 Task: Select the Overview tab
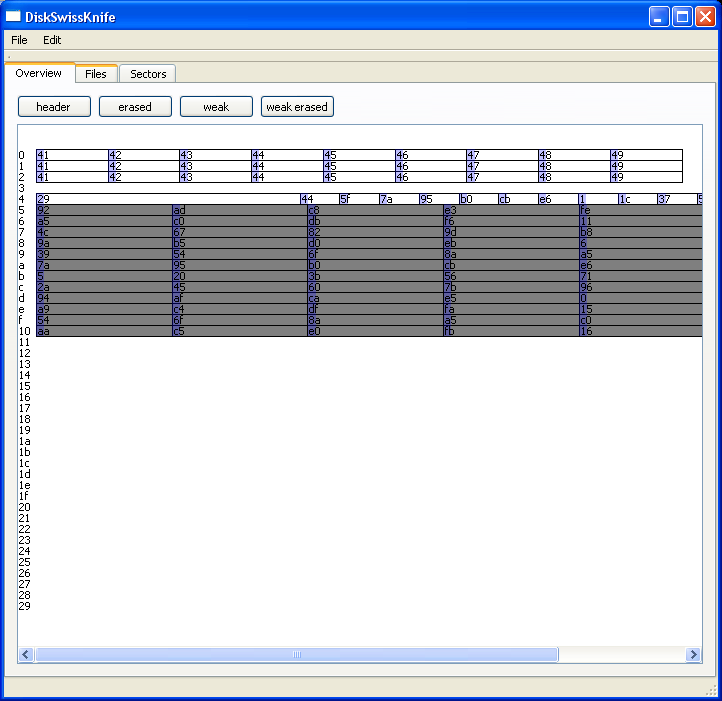[x=39, y=73]
